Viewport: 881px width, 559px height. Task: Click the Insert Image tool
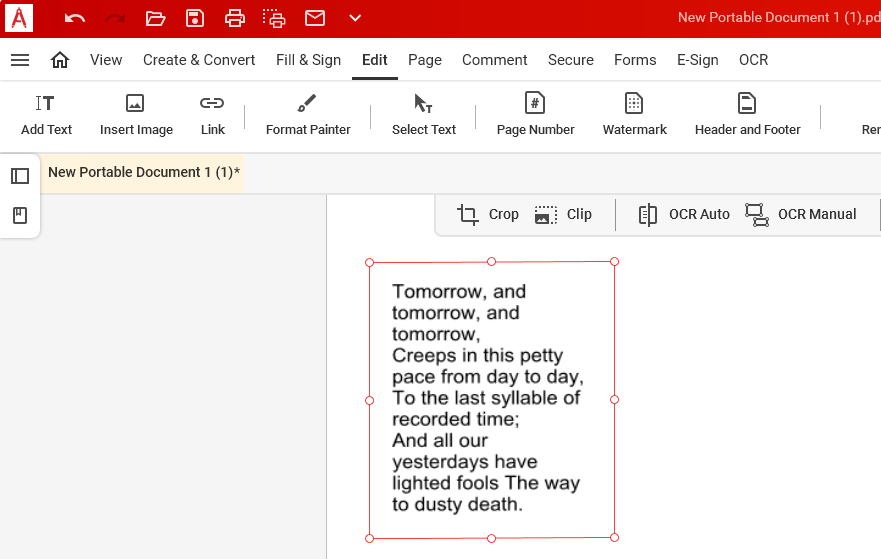click(136, 115)
